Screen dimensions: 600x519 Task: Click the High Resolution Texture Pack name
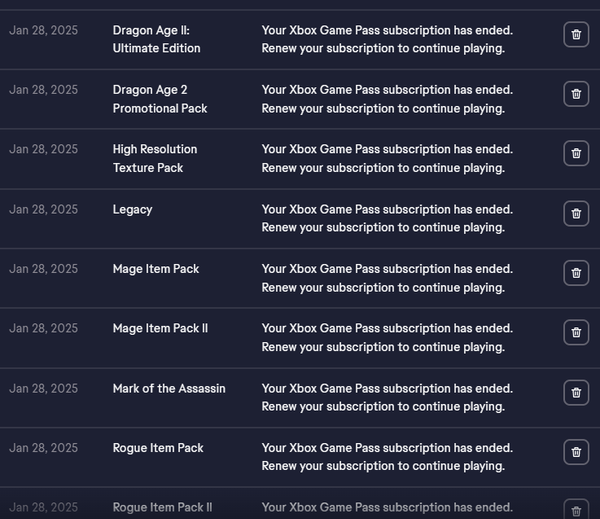point(154,158)
